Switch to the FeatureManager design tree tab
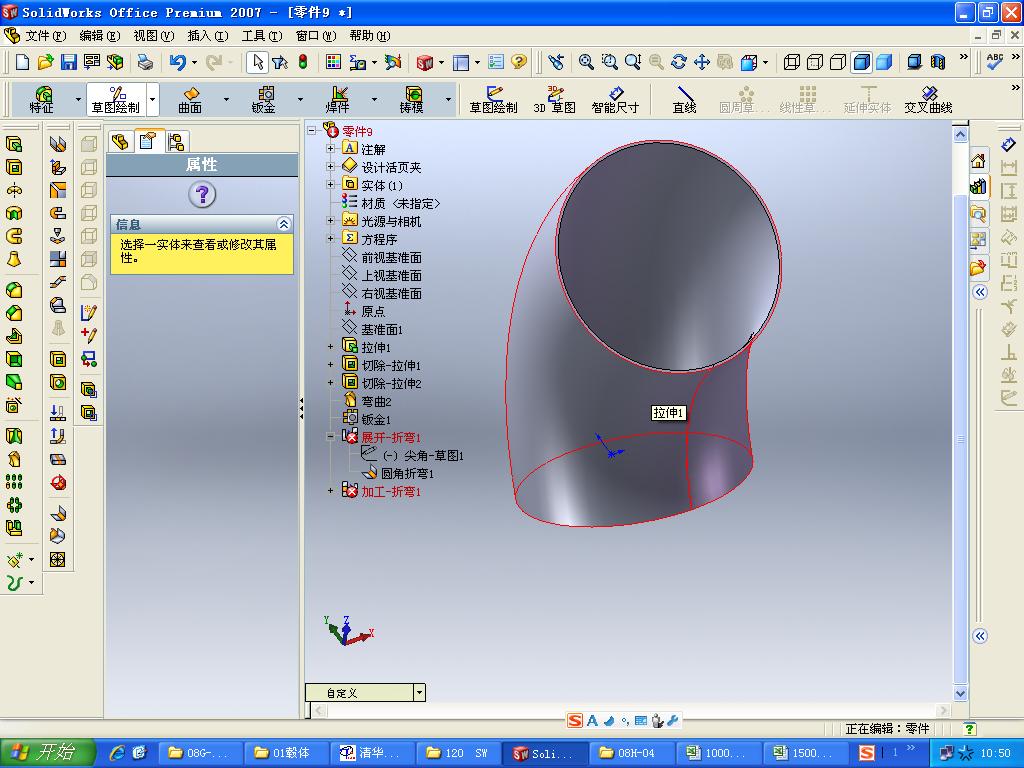This screenshot has width=1024, height=768. point(120,141)
